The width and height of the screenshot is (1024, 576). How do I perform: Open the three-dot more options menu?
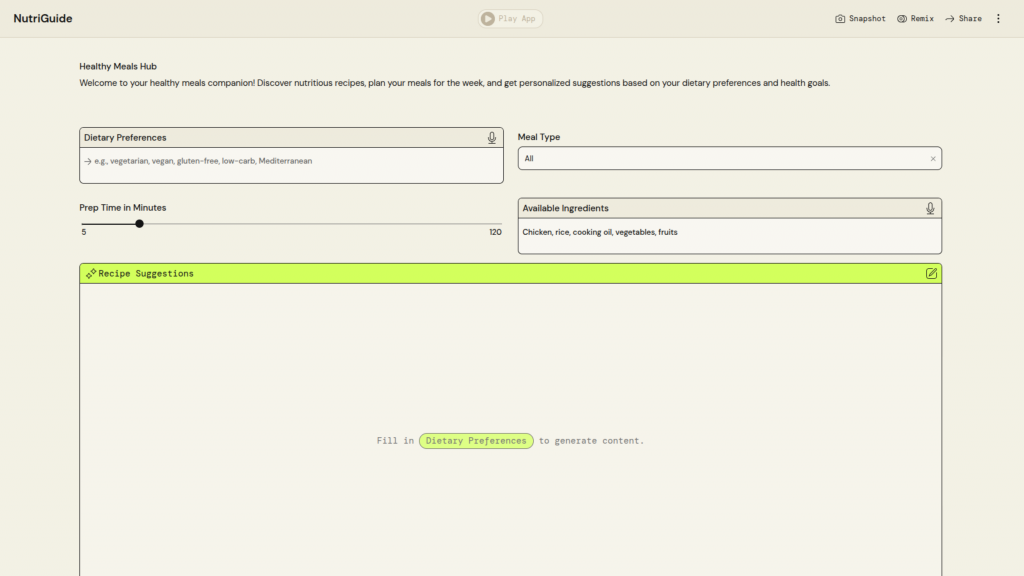(x=998, y=19)
